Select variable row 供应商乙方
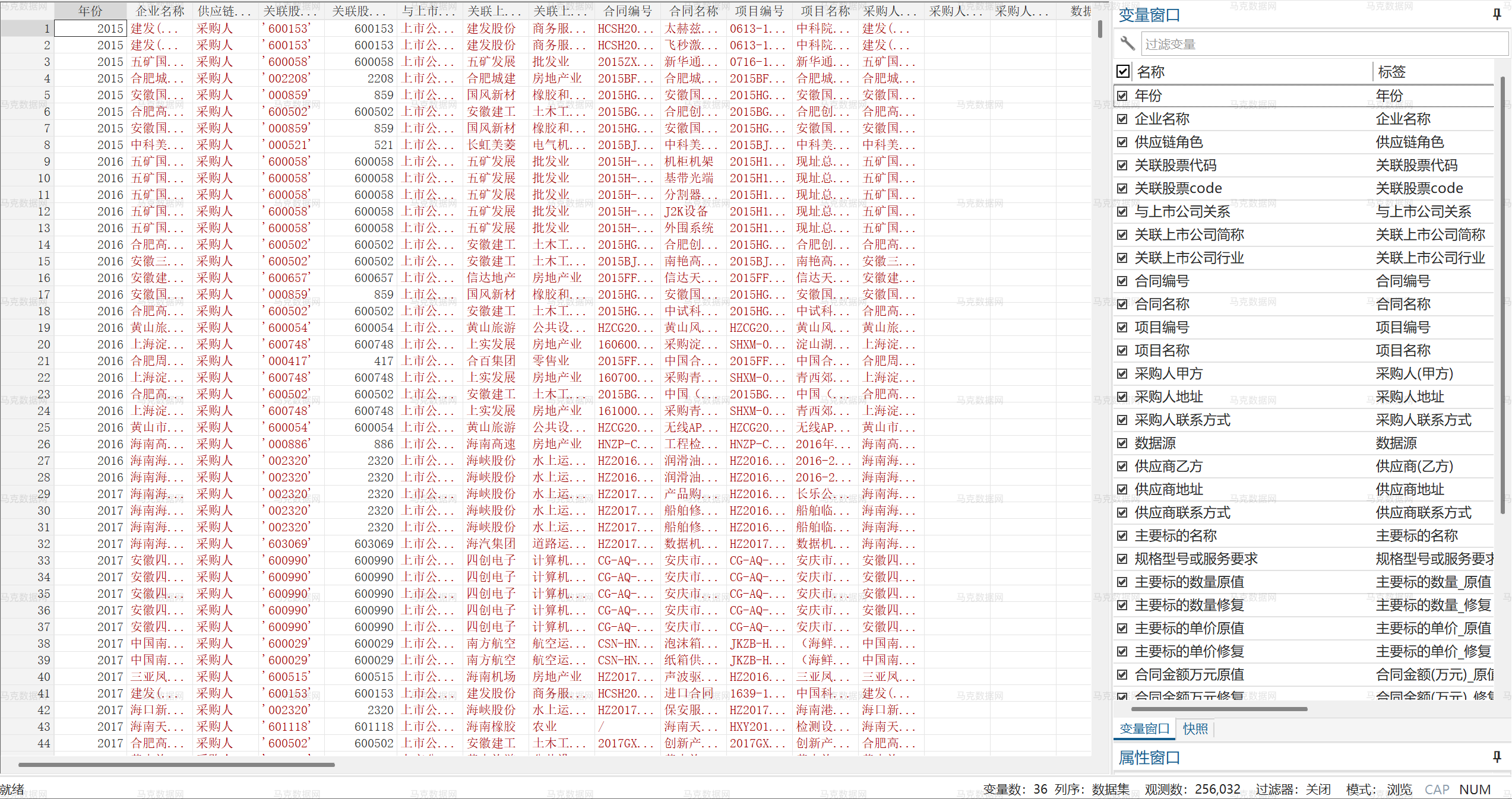The image size is (1512, 799). (x=1304, y=466)
